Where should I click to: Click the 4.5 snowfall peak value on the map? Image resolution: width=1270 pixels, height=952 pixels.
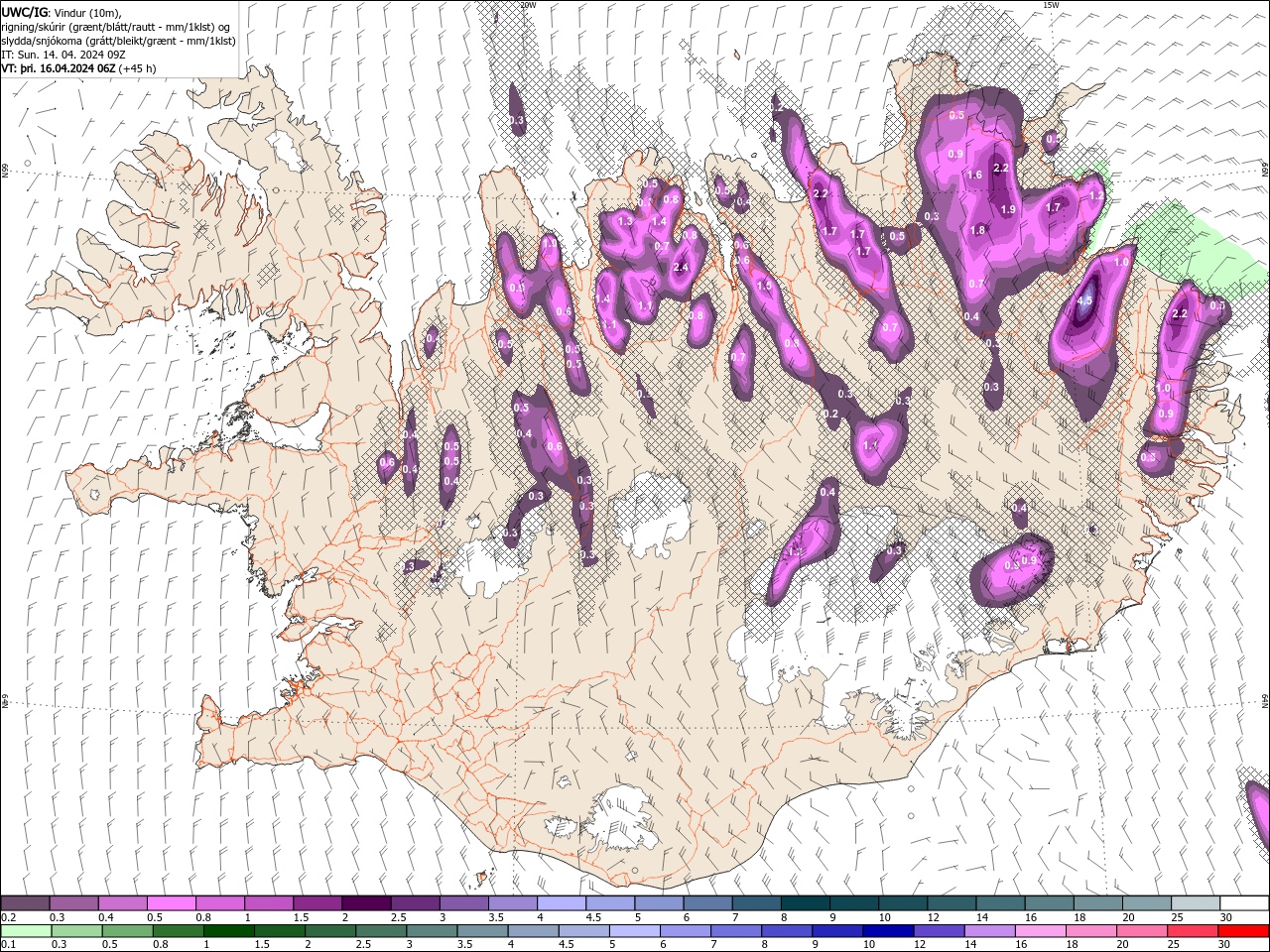[x=1084, y=300]
